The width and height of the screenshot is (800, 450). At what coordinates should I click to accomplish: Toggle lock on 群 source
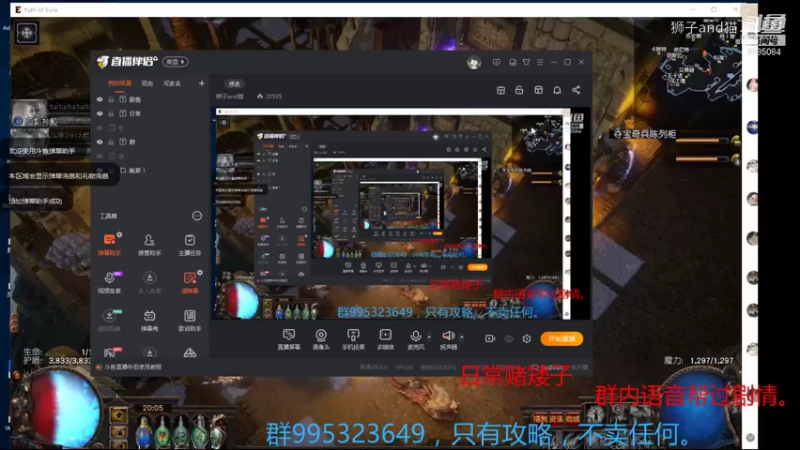coord(111,142)
